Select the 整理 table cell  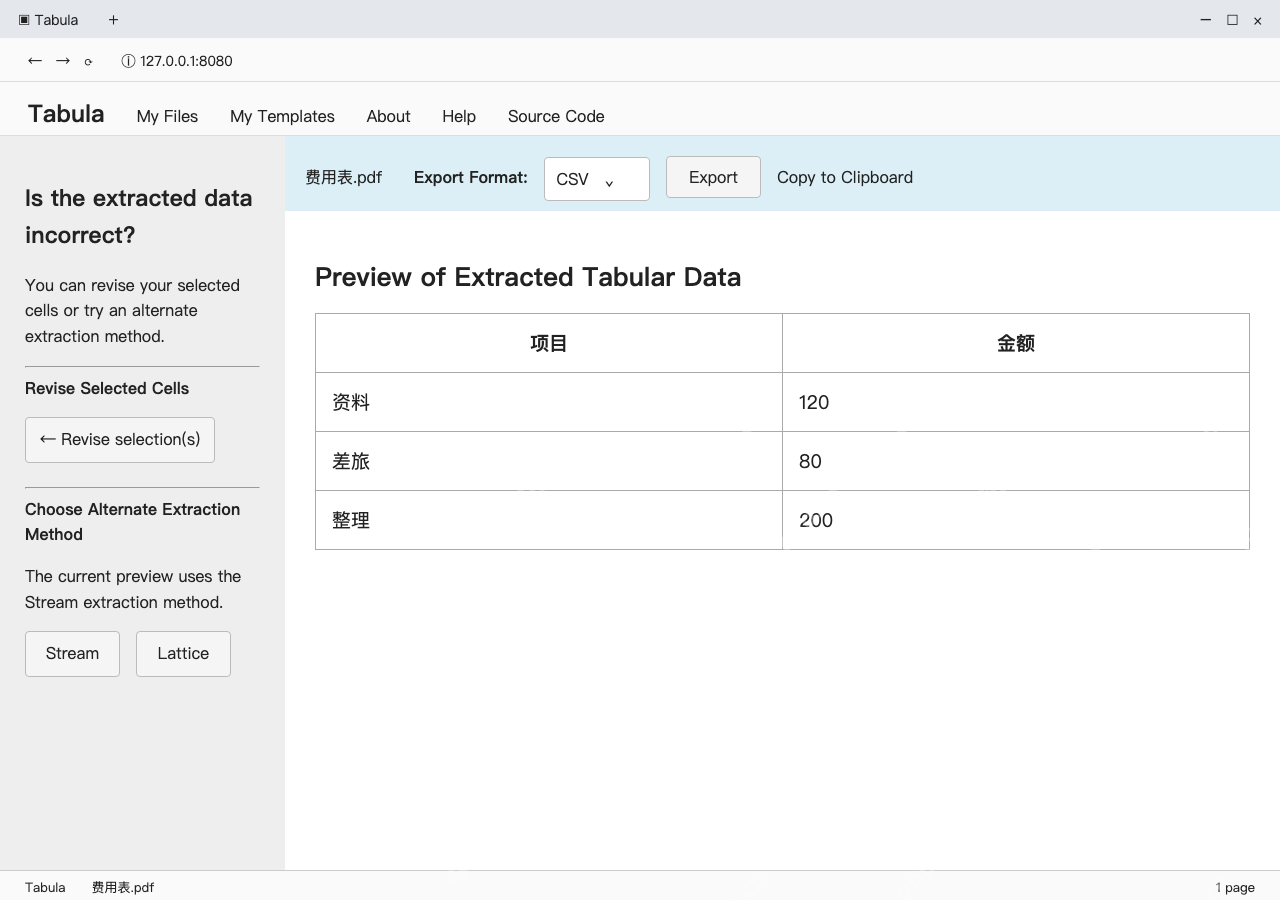pyautogui.click(x=549, y=520)
